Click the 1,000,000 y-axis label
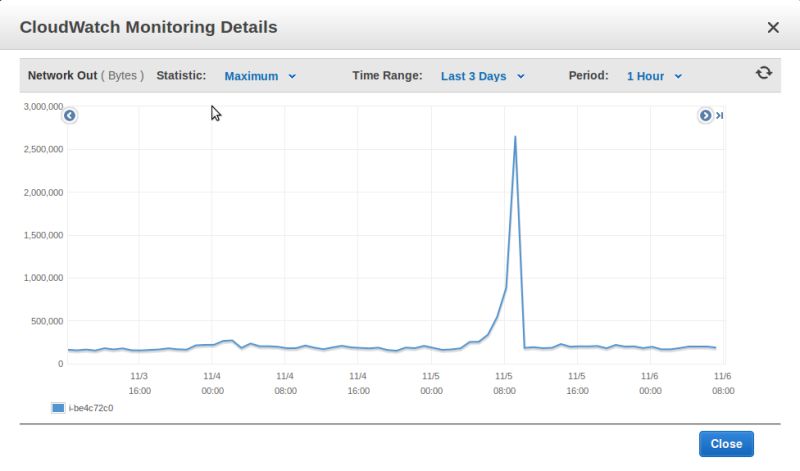800x471 pixels. pos(43,278)
